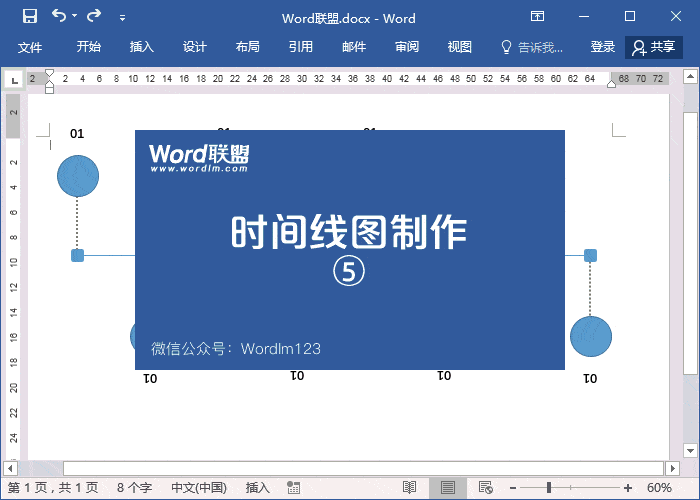
Task: Click the right indent marker on ruler
Action: coord(612,84)
